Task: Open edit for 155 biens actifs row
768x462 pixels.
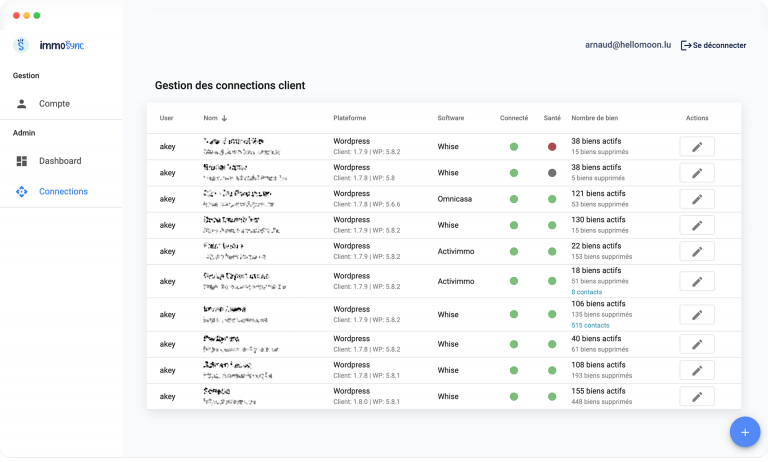Action: (x=697, y=397)
